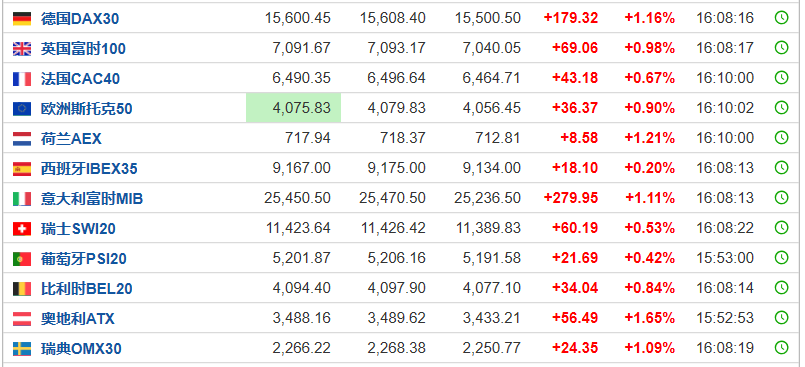Click the clock icon in 英国富时100 row

pos(781,48)
